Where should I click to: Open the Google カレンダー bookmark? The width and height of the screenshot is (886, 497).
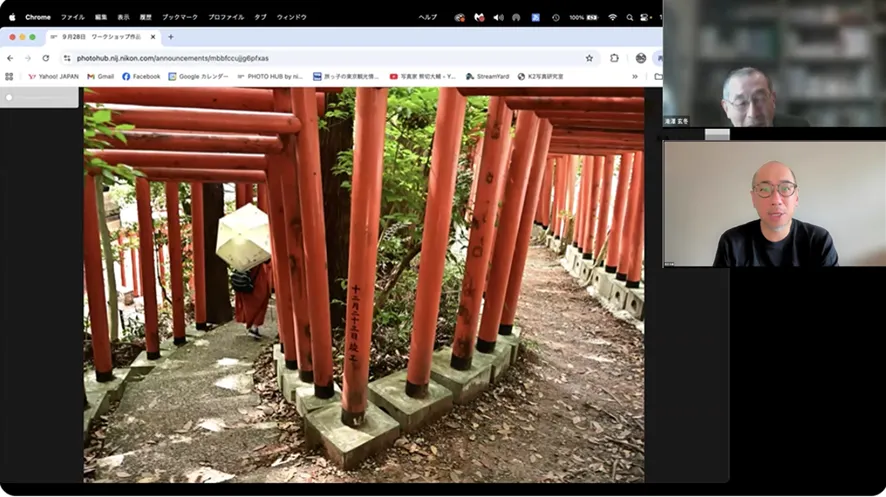pyautogui.click(x=199, y=76)
